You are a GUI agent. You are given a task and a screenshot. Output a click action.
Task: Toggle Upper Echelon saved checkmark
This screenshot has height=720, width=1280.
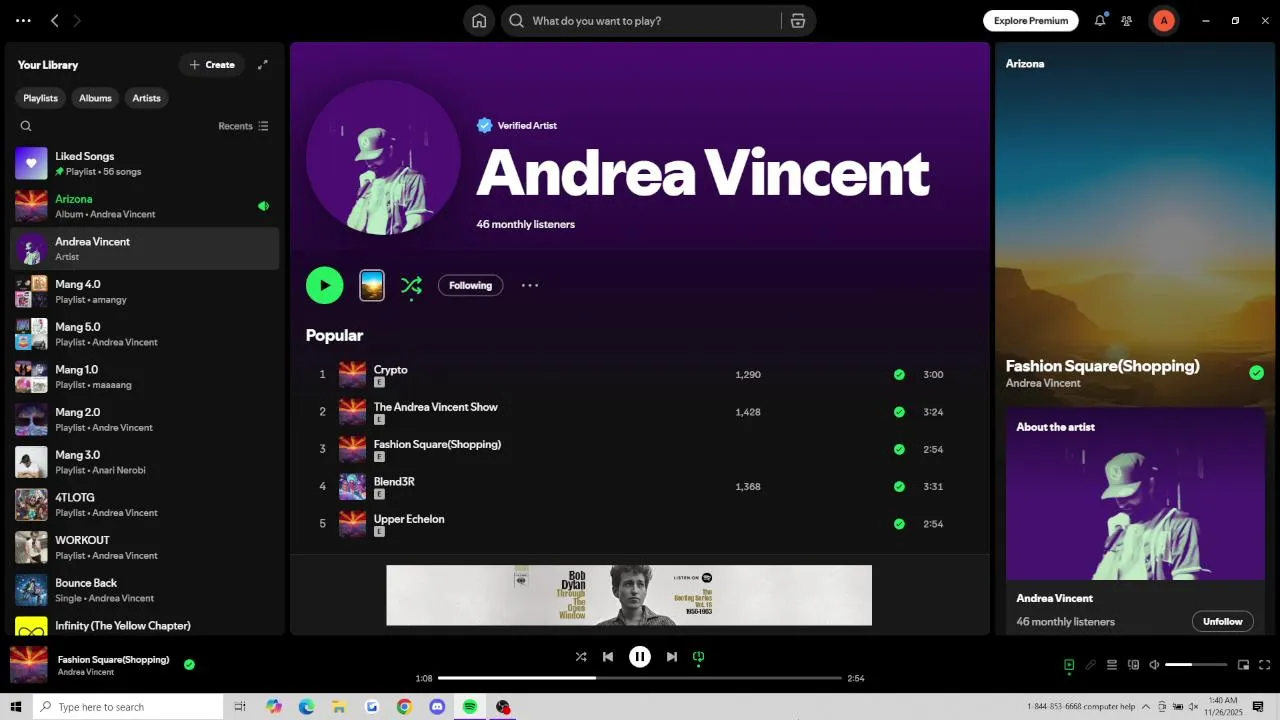point(899,524)
